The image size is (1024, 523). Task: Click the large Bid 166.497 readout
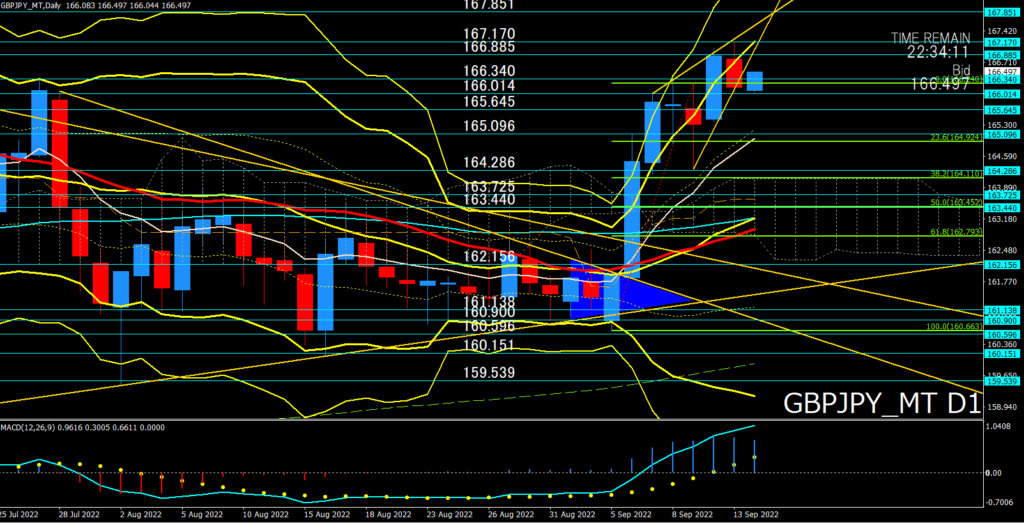[x=941, y=78]
